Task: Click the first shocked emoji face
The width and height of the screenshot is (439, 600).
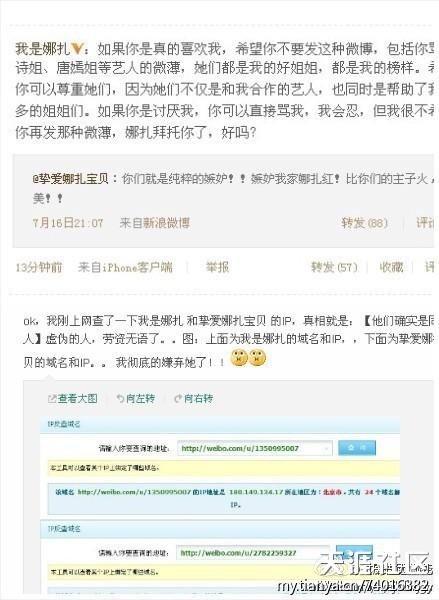Action: (x=239, y=358)
